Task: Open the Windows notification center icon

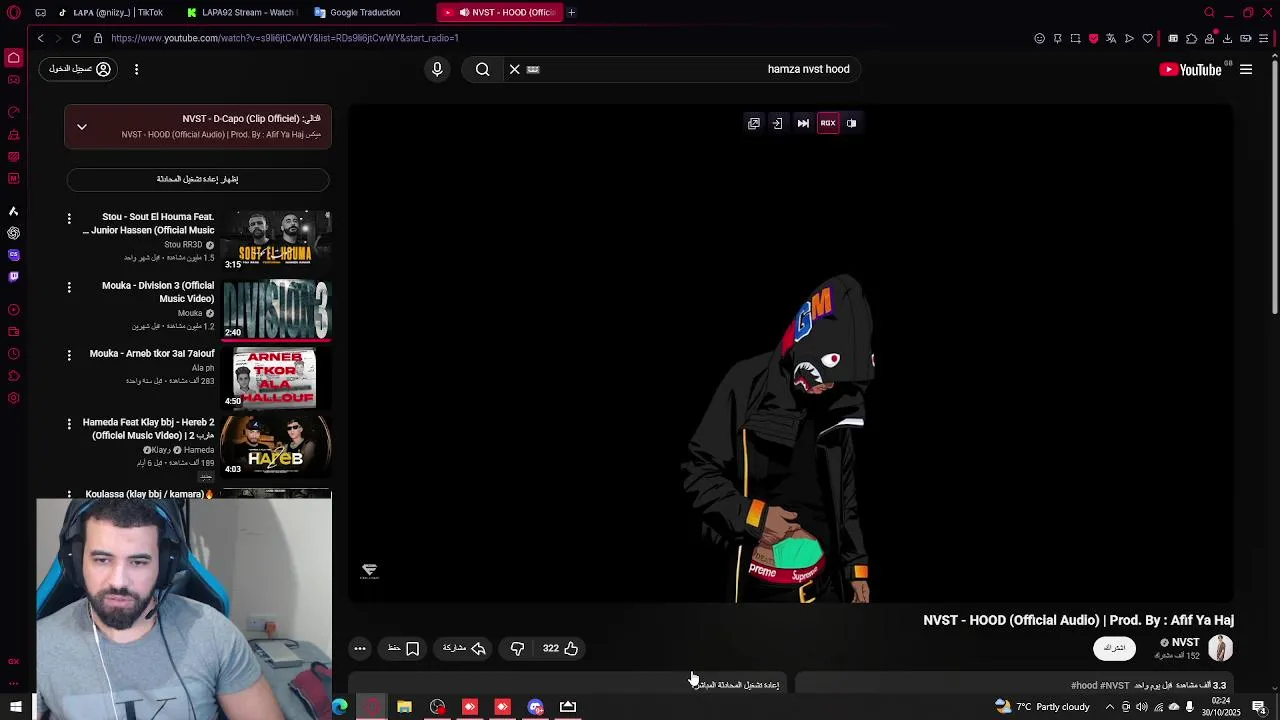Action: (1259, 707)
